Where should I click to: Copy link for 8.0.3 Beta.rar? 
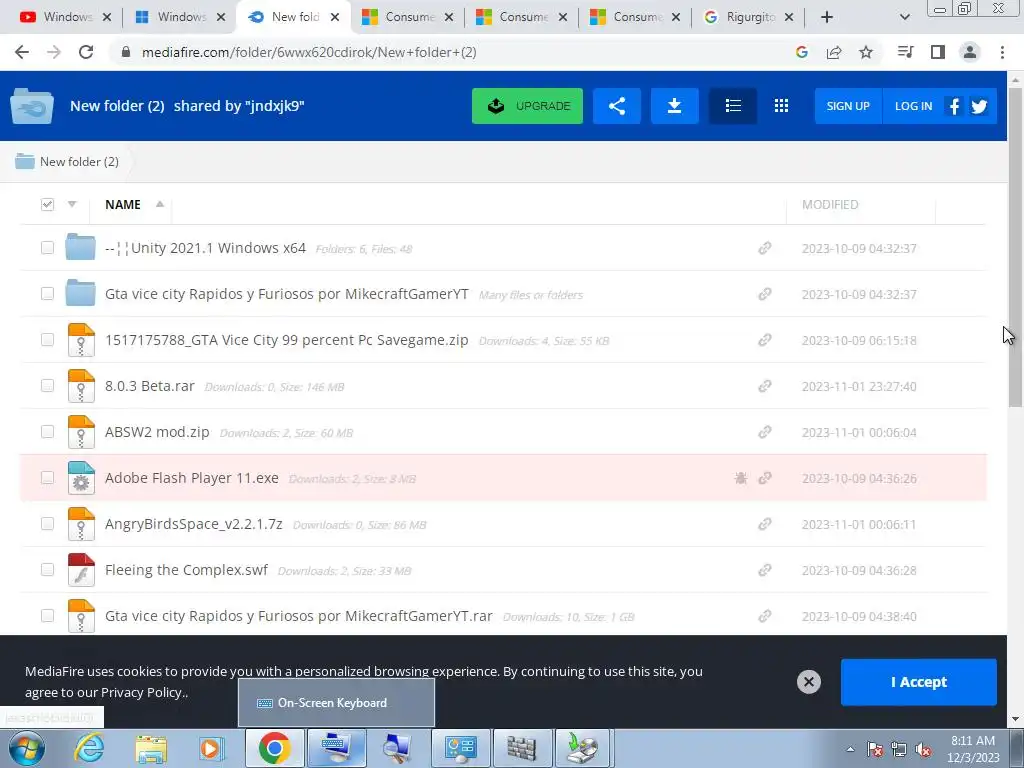(x=765, y=386)
